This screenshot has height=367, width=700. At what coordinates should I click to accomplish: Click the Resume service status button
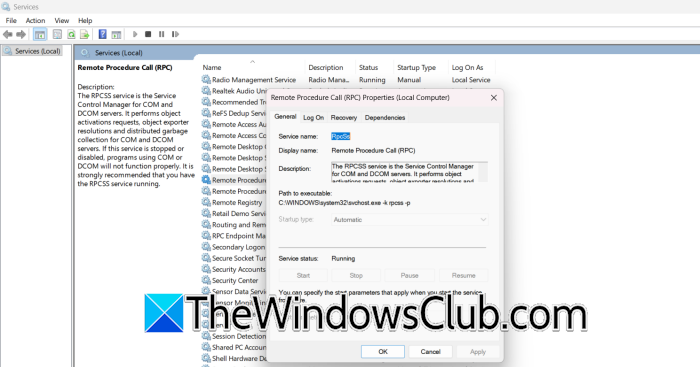[x=463, y=275]
